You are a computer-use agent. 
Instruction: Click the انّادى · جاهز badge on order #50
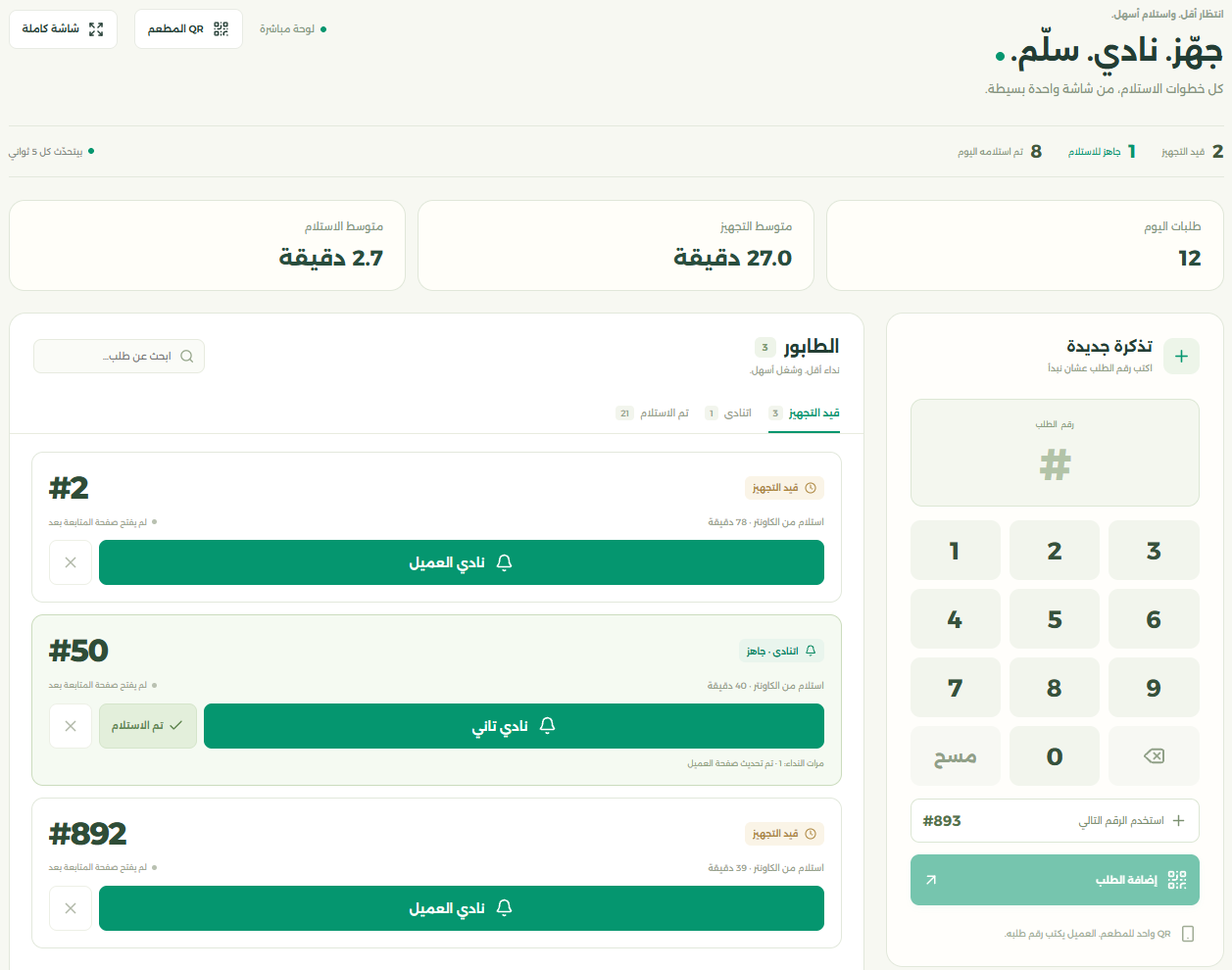[781, 651]
